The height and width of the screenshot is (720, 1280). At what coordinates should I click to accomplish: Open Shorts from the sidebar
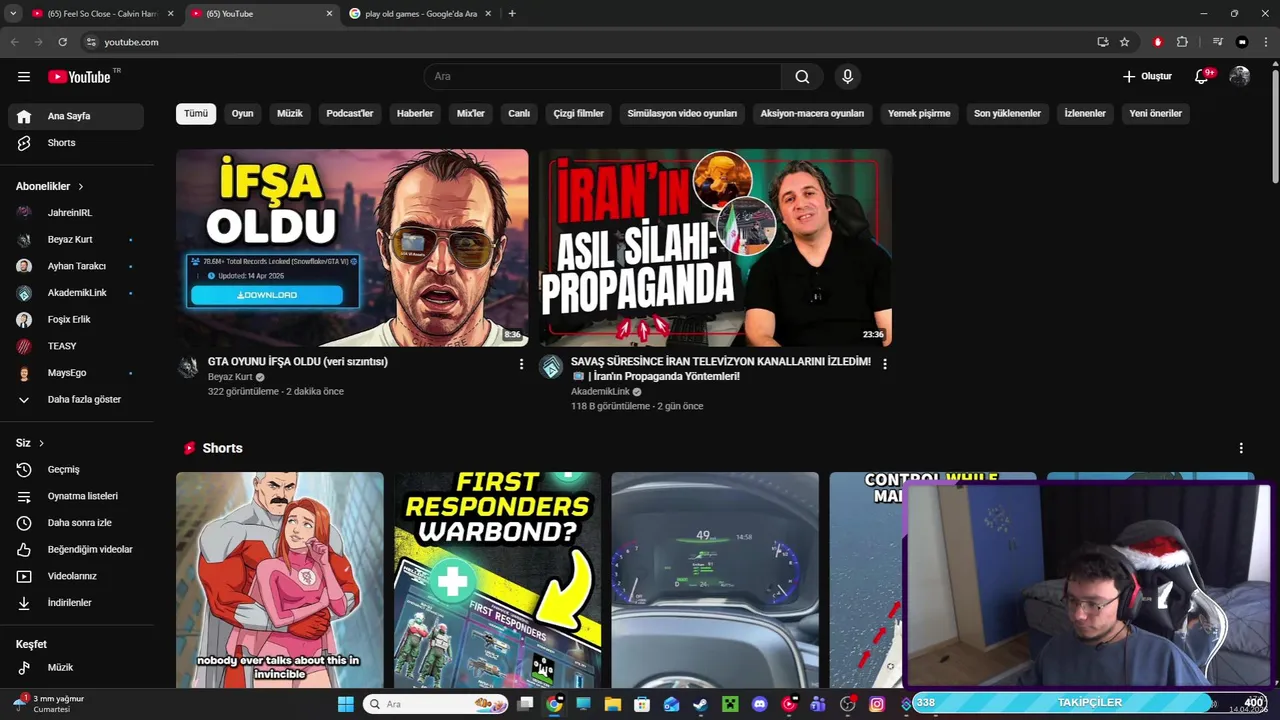coord(76,143)
